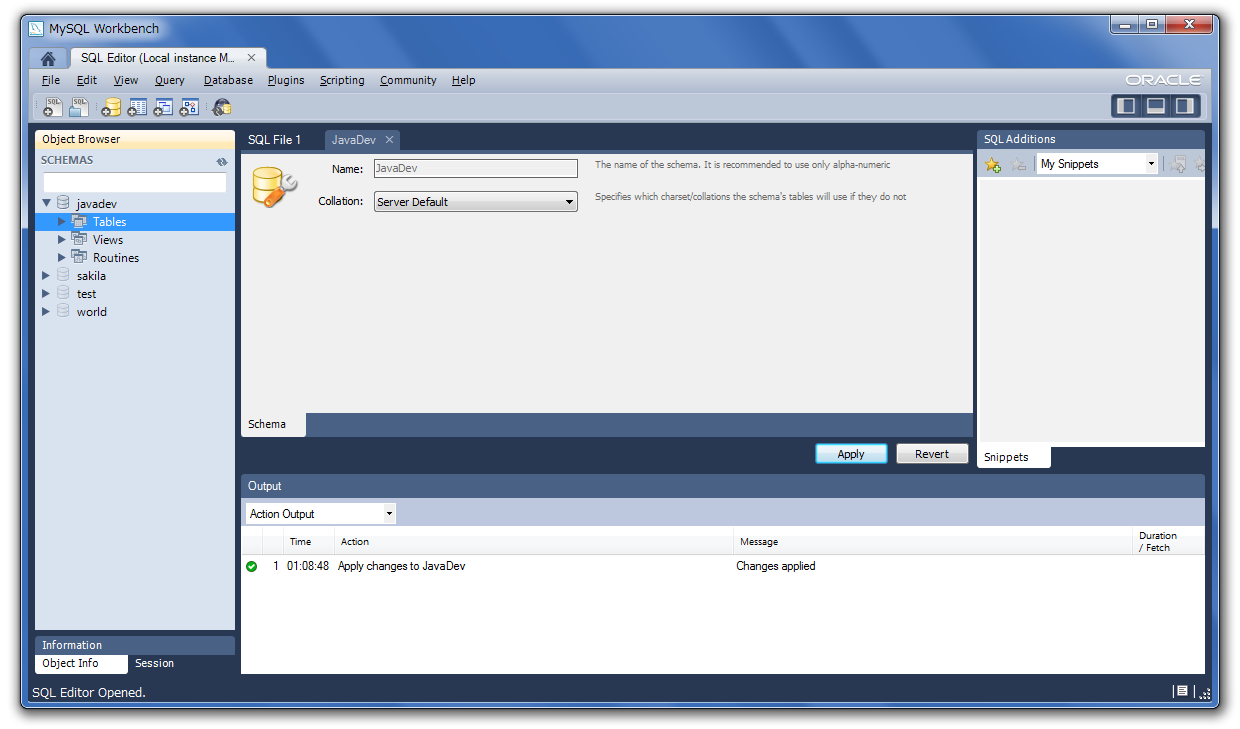The width and height of the screenshot is (1240, 729).
Task: Create a new routine toolbar icon
Action: 189,106
